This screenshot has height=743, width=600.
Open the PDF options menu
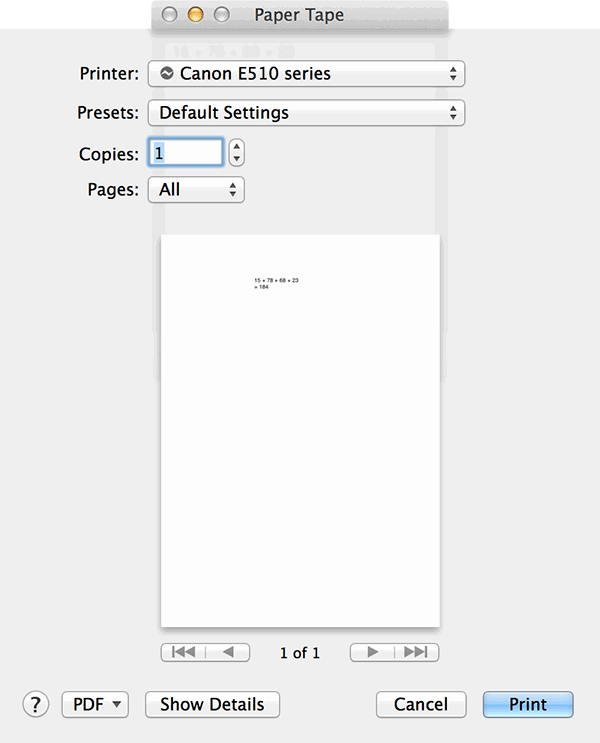point(95,704)
